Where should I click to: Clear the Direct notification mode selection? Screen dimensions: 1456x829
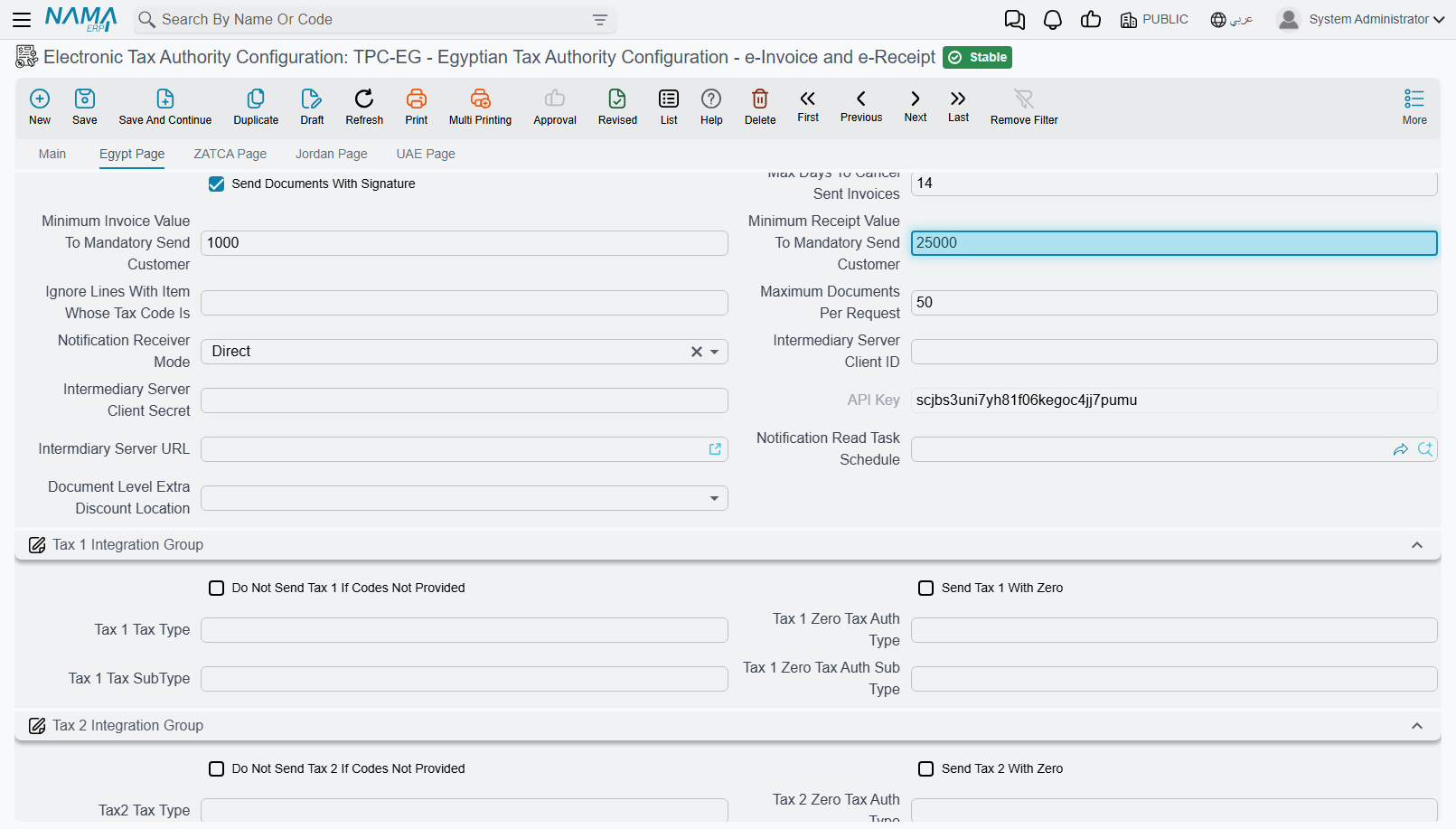coord(697,352)
